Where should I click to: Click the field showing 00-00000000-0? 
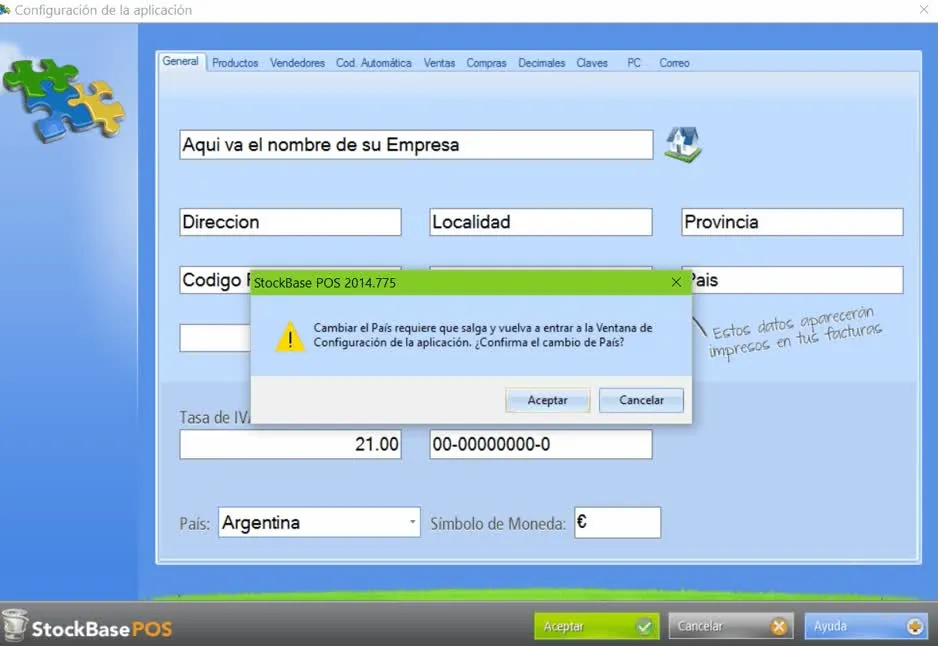tap(541, 444)
